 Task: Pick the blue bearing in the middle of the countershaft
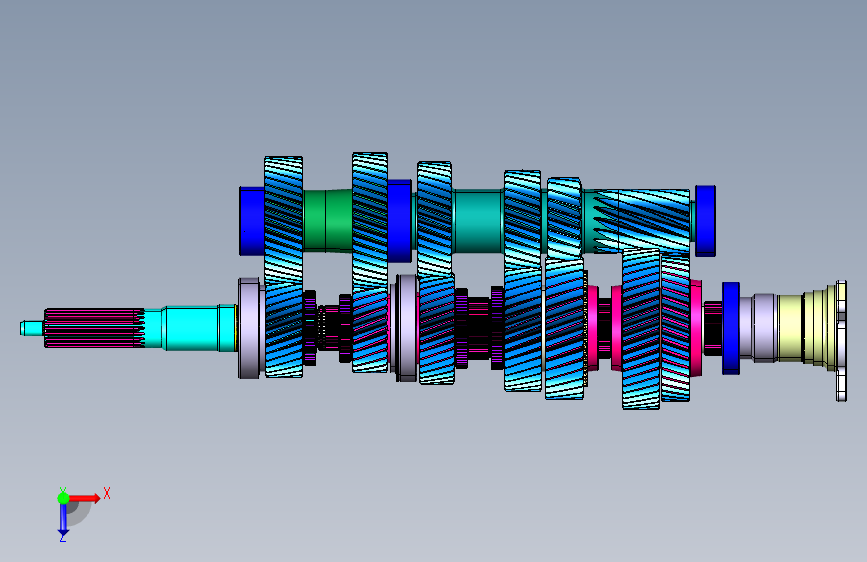point(399,221)
